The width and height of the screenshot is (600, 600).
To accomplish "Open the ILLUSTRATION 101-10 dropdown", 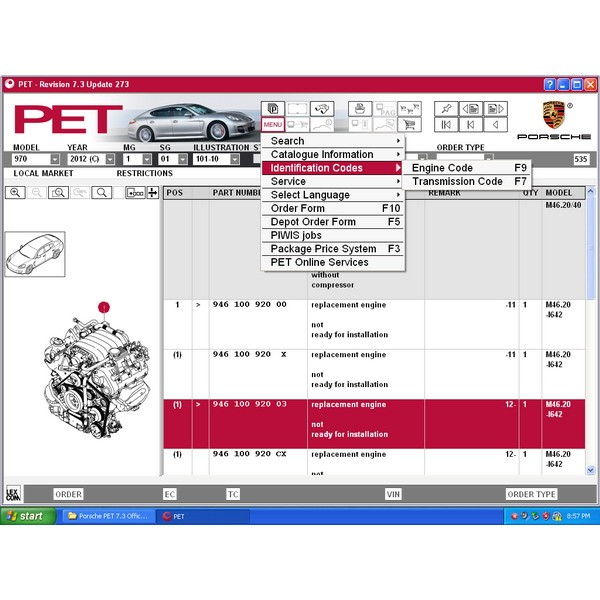I will [x=235, y=159].
